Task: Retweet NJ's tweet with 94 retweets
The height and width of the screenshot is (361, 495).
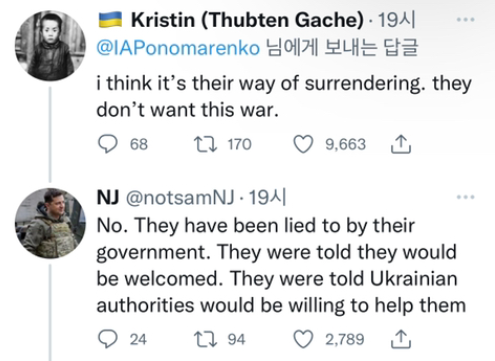Action: [206, 339]
